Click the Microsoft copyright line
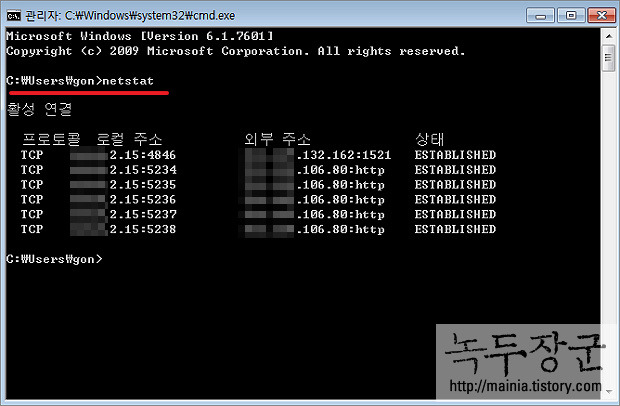 [236, 51]
